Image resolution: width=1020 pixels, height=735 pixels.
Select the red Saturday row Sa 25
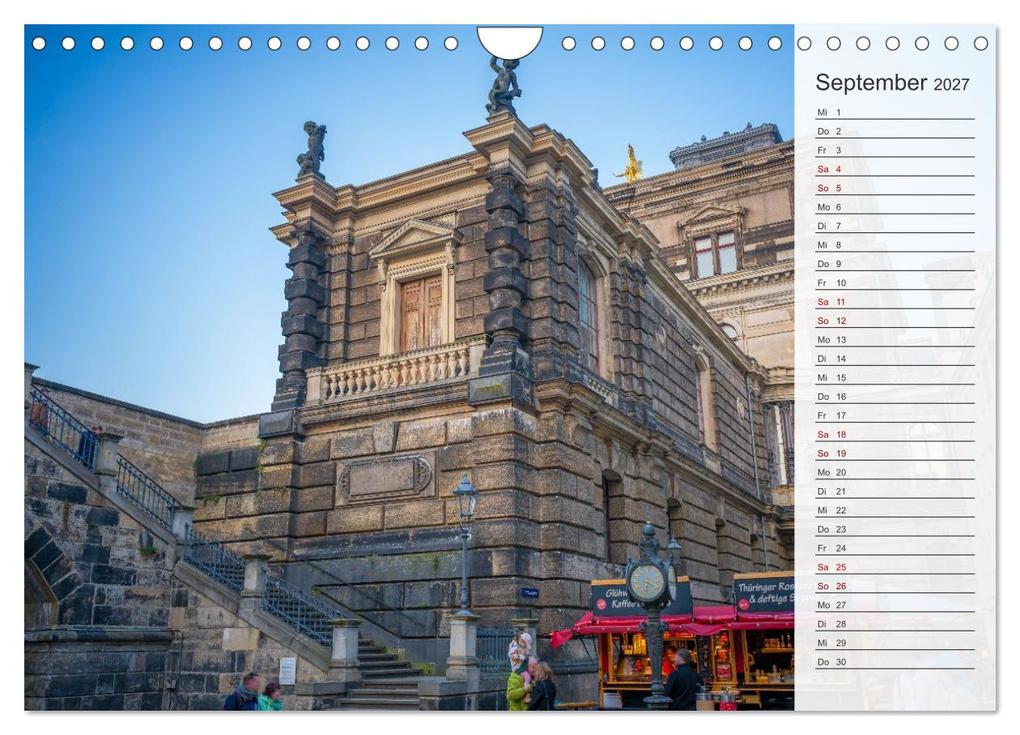(894, 567)
